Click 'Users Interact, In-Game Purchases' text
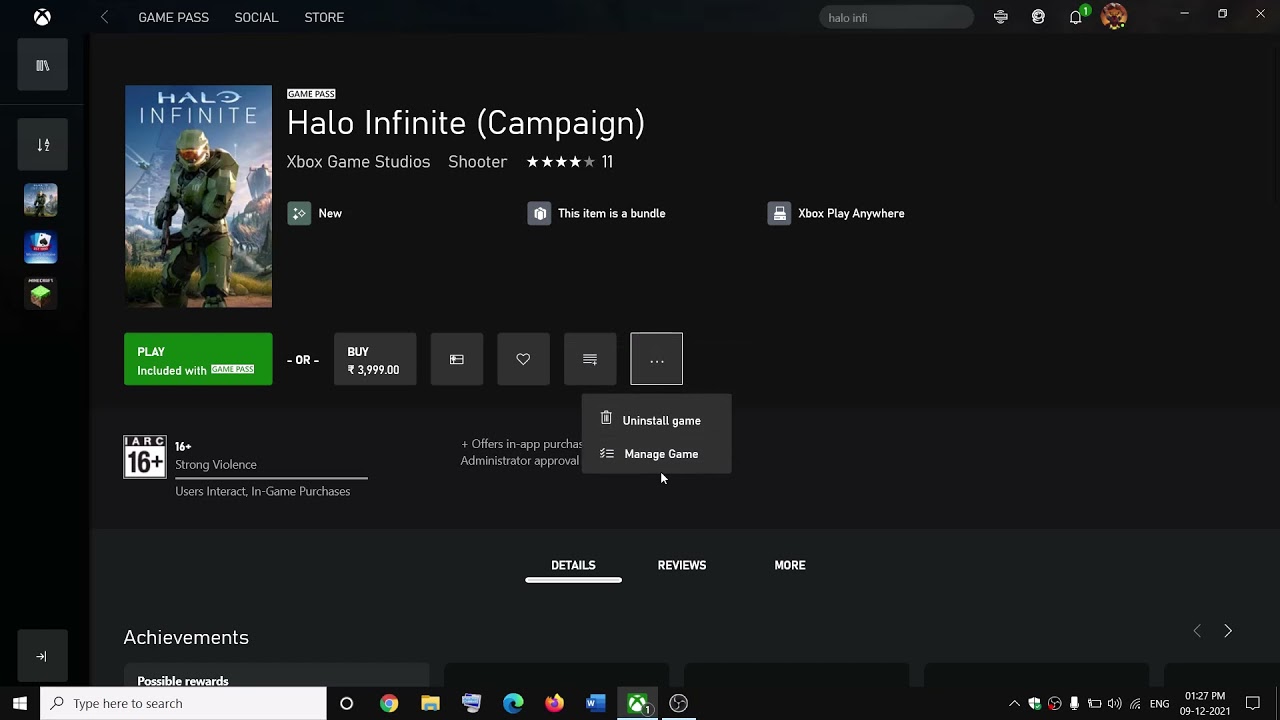 (x=263, y=491)
